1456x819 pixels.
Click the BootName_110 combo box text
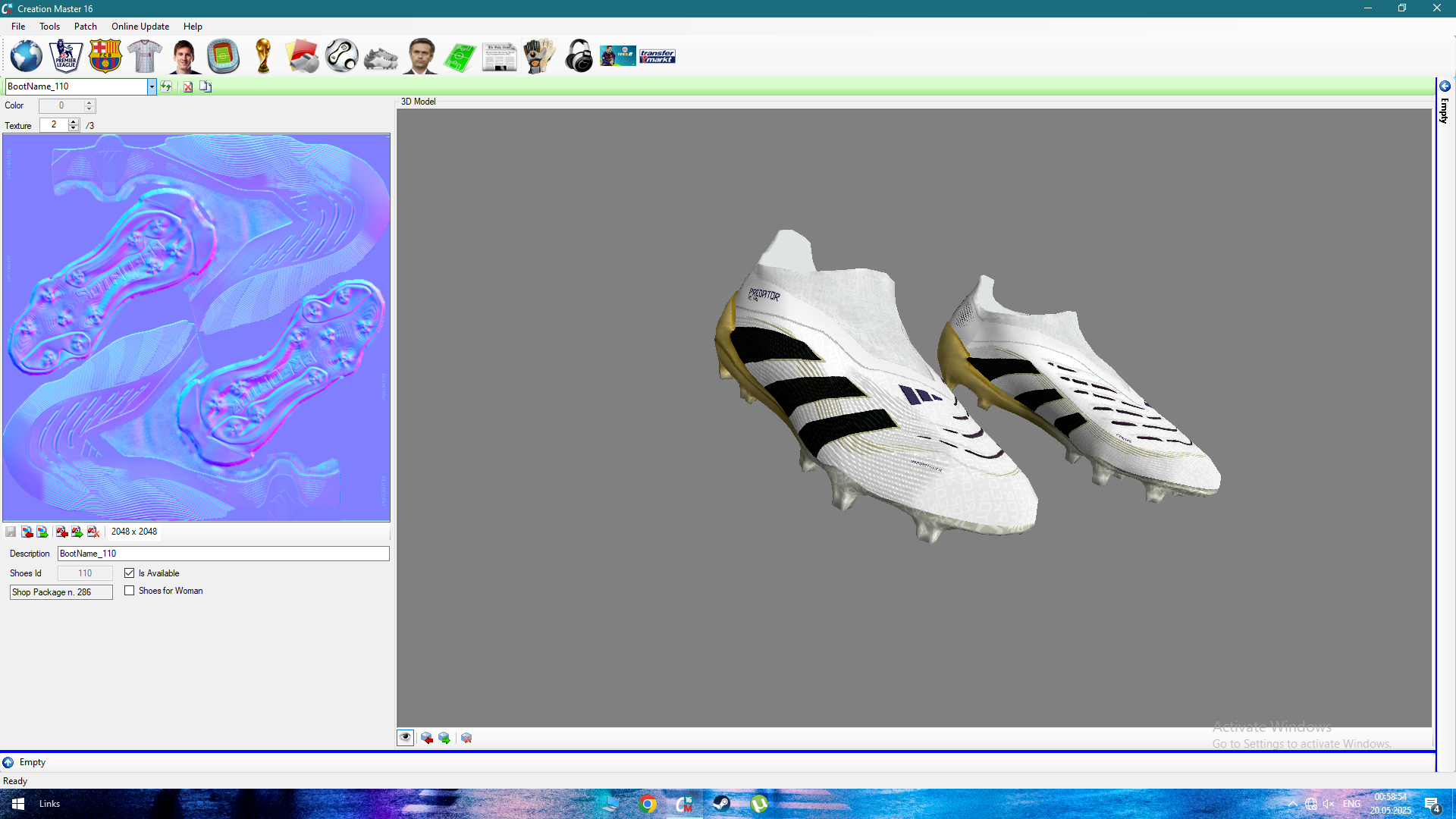(76, 86)
